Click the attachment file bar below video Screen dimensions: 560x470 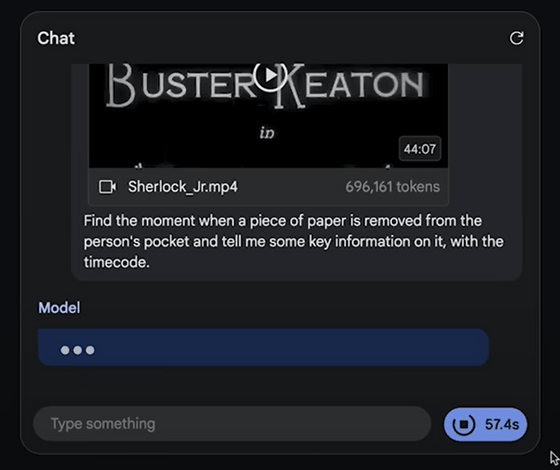click(x=268, y=187)
